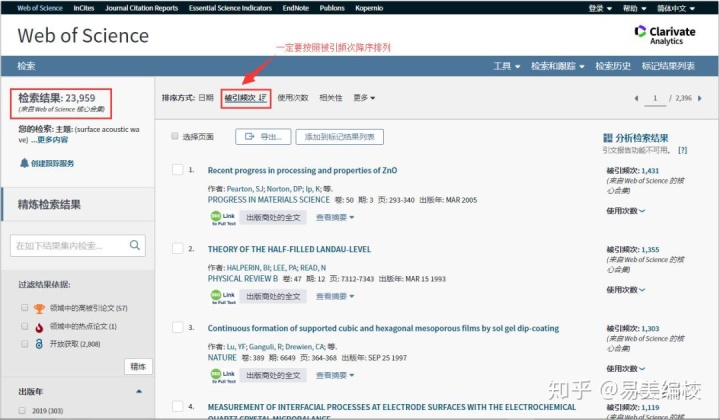Collapse the 出版年 filter section
Image resolution: width=720 pixels, height=420 pixels.
tap(139, 392)
